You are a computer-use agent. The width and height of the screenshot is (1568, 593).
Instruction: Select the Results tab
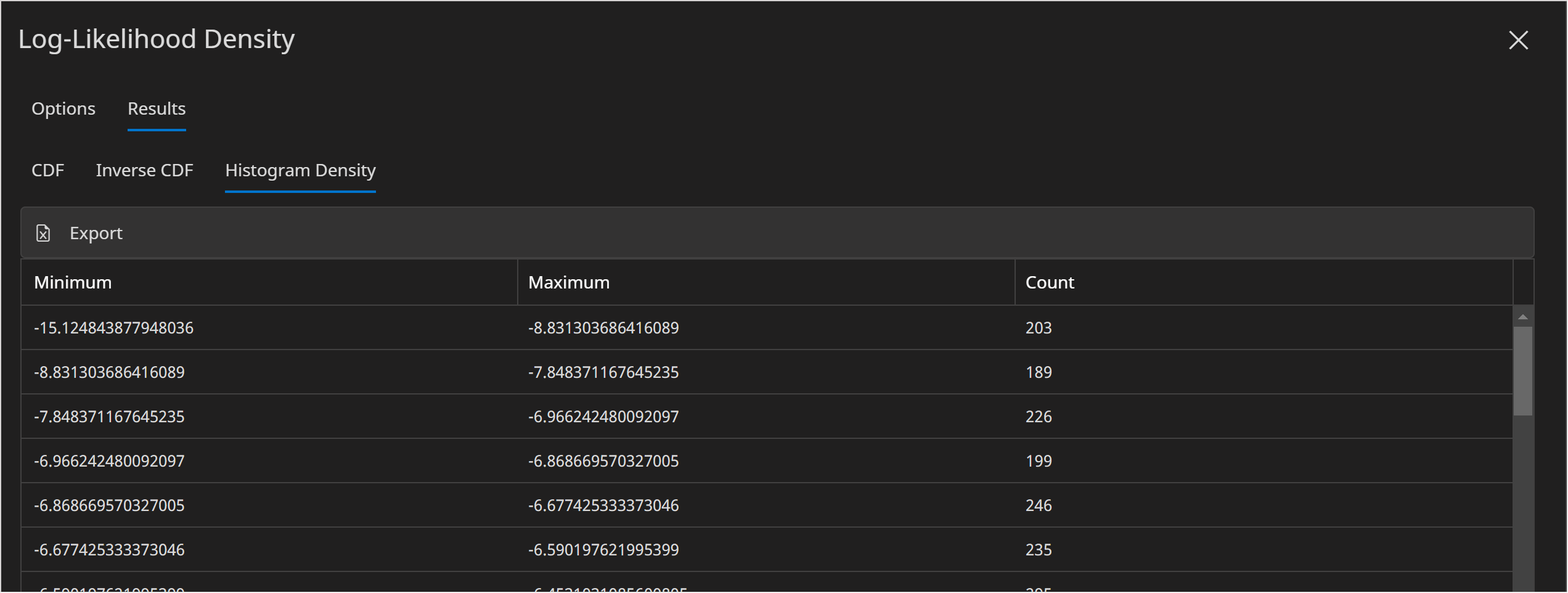157,108
